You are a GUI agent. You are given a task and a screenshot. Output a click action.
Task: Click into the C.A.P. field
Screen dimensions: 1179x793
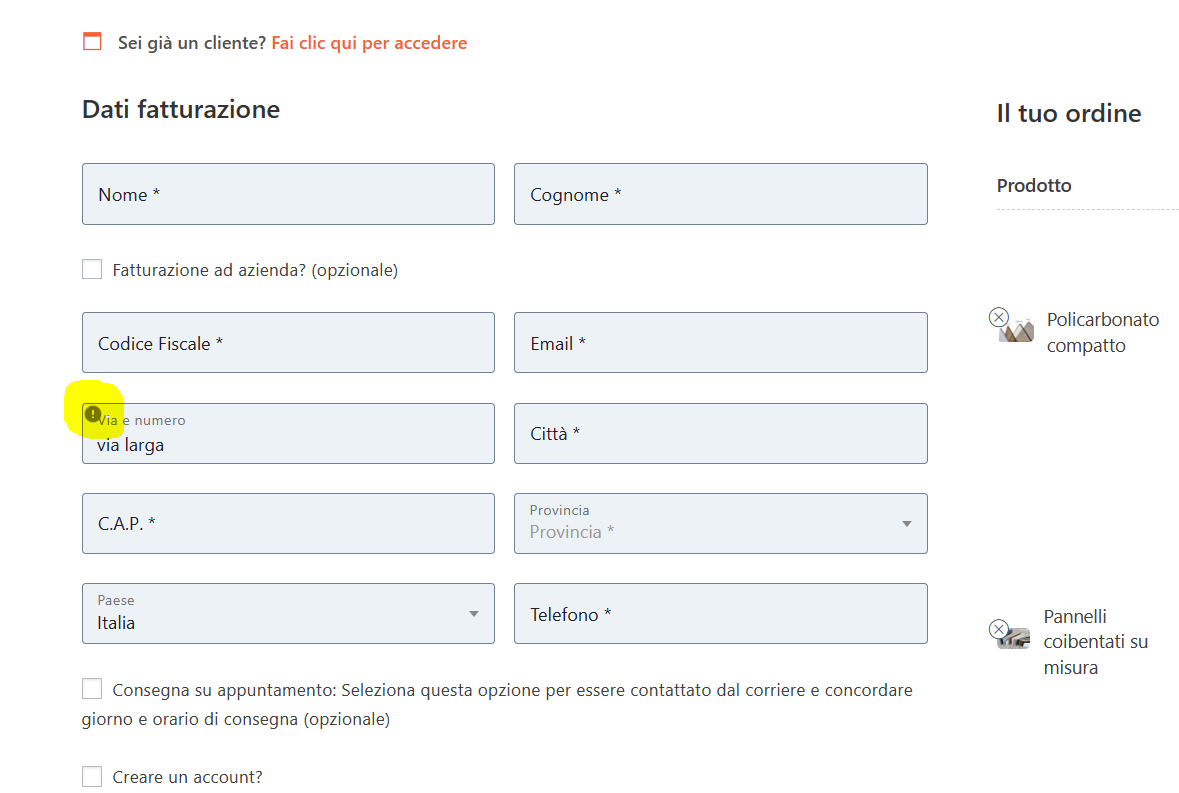(288, 524)
